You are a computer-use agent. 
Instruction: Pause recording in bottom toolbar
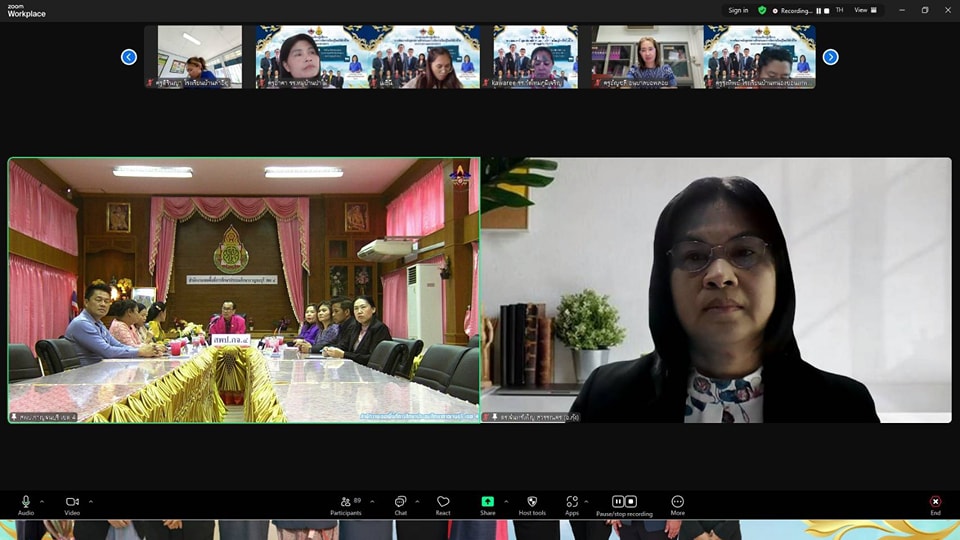(618, 501)
